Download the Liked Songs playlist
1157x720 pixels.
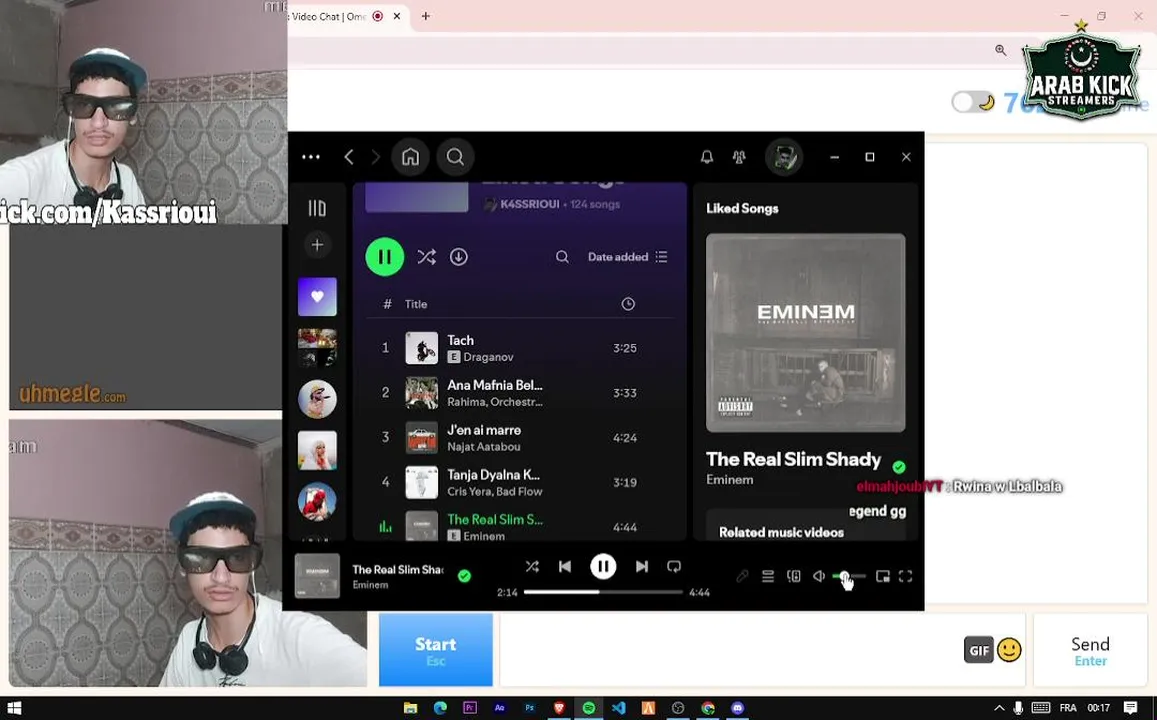click(459, 257)
